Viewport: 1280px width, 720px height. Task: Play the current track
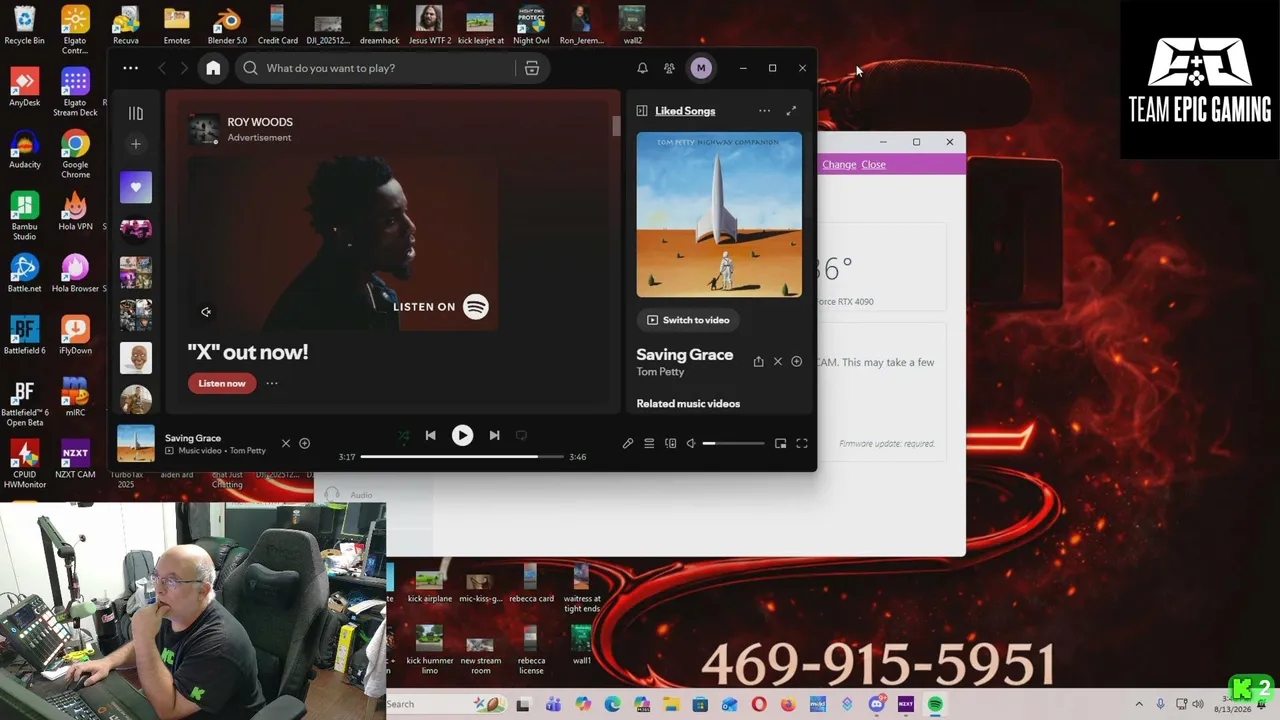[x=462, y=435]
